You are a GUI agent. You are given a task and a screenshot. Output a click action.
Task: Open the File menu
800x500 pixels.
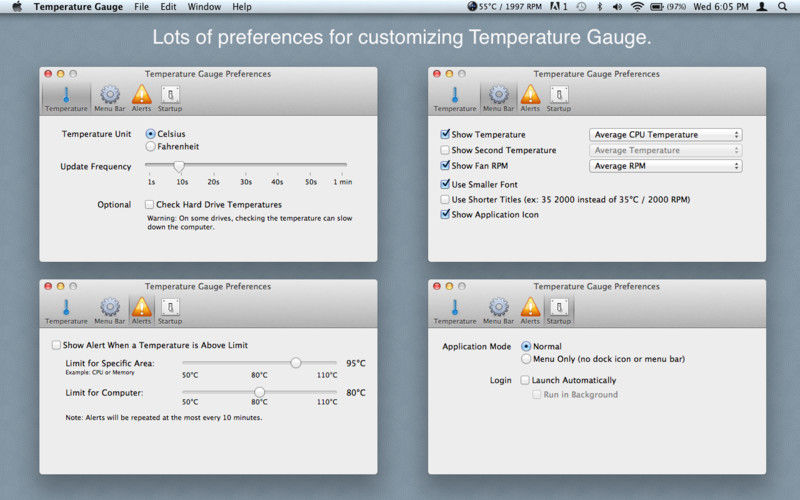141,7
